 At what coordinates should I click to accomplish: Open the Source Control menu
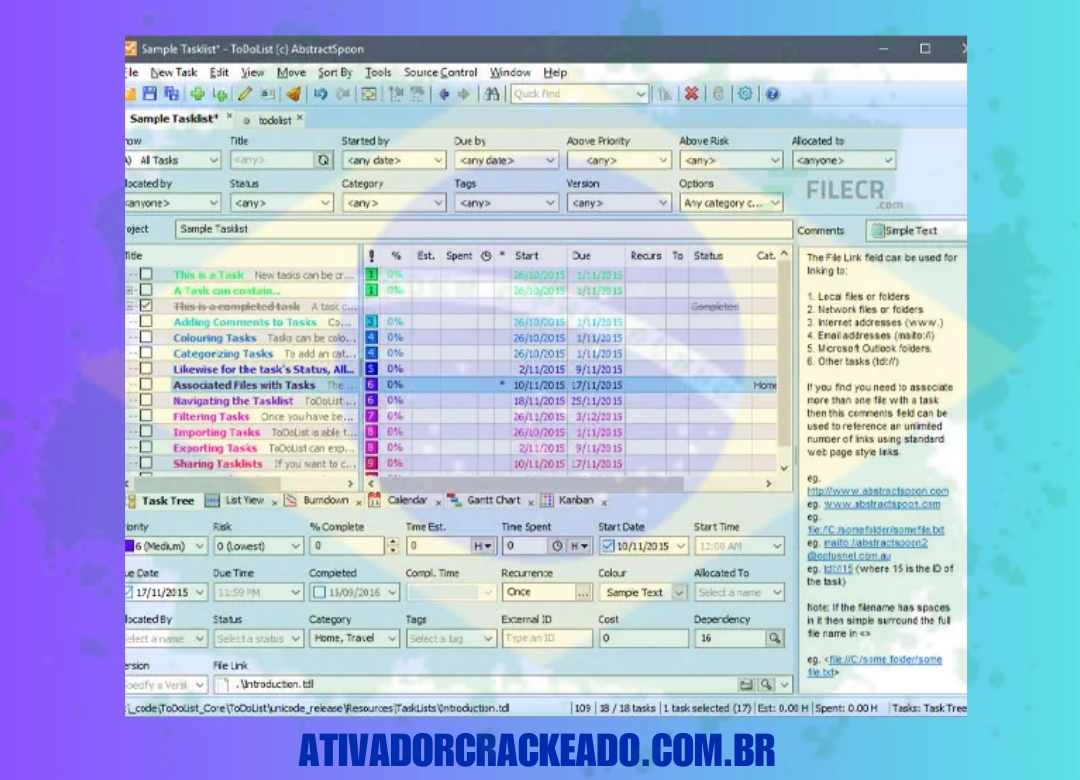pyautogui.click(x=440, y=72)
